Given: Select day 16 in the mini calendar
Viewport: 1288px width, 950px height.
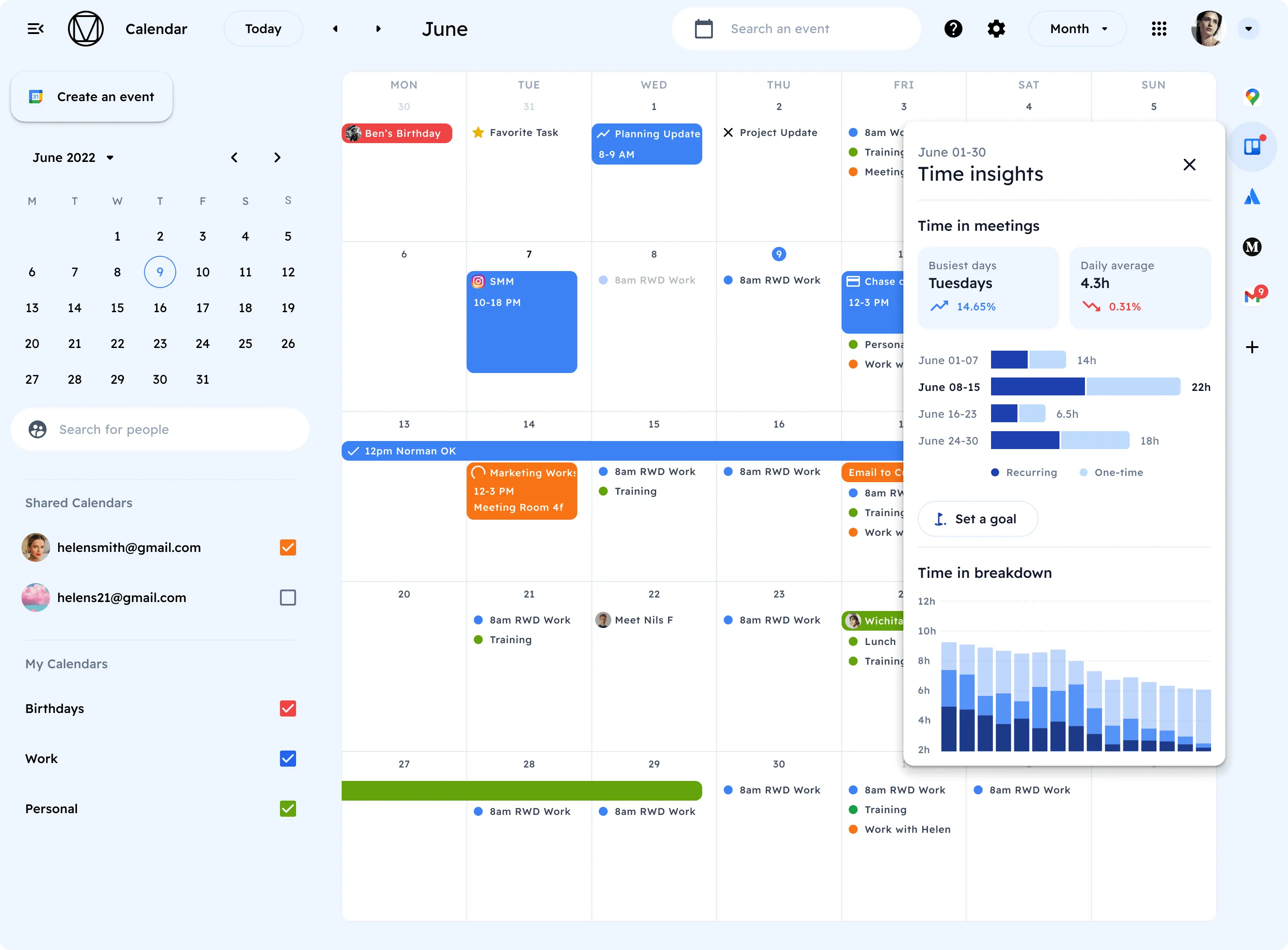Looking at the screenshot, I should coord(160,308).
